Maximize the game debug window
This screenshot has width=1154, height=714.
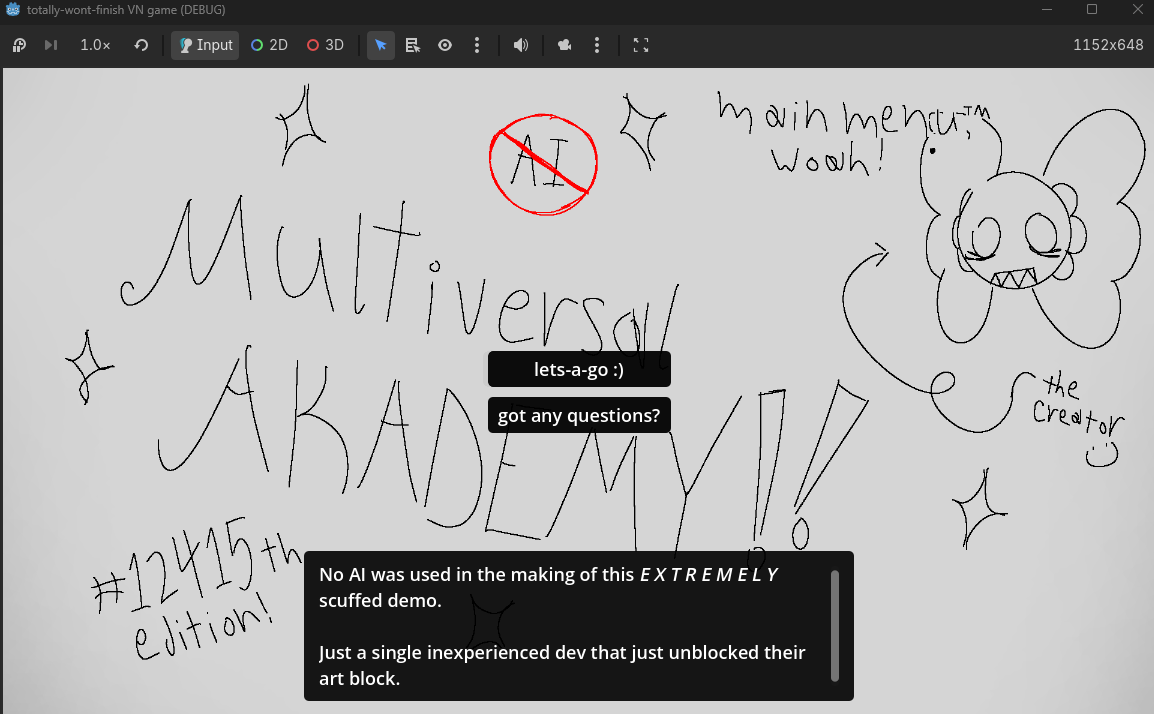[1092, 10]
